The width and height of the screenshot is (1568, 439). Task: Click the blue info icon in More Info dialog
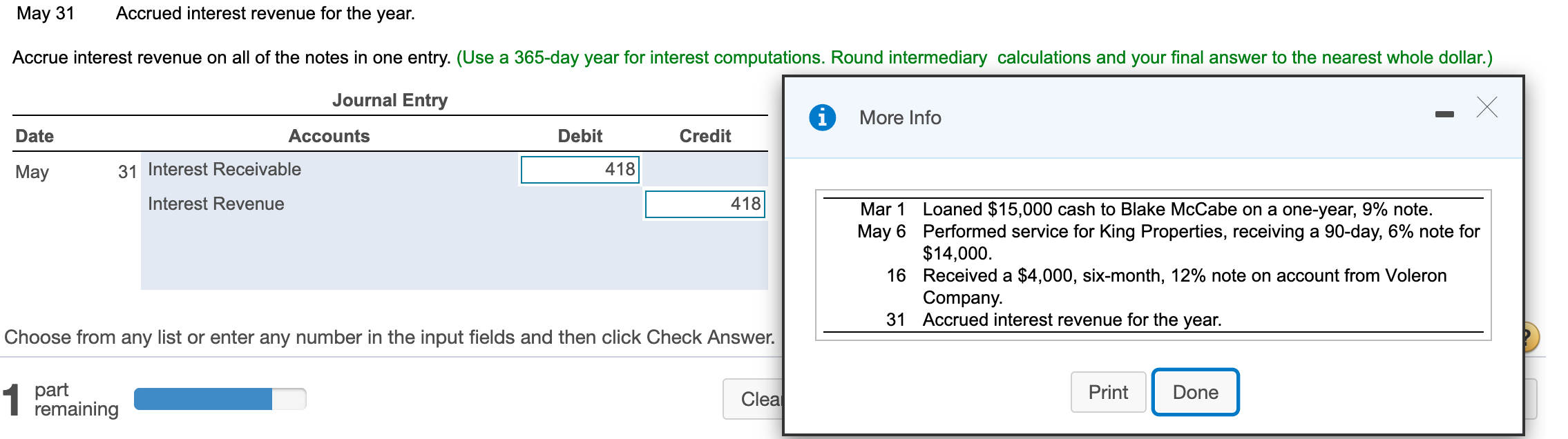pyautogui.click(x=821, y=117)
